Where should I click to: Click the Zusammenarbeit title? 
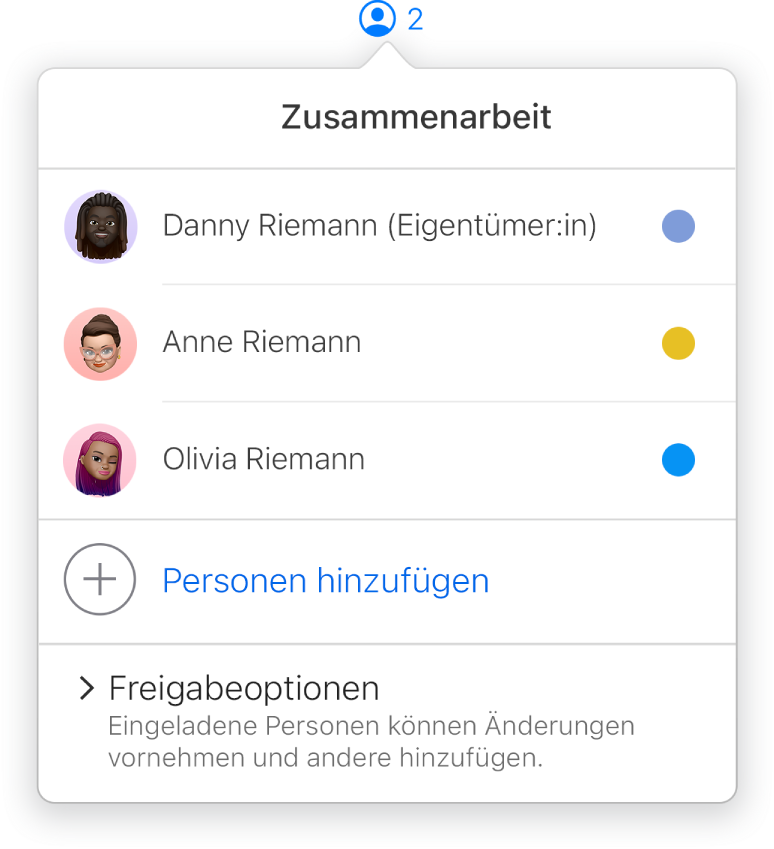[x=417, y=117]
